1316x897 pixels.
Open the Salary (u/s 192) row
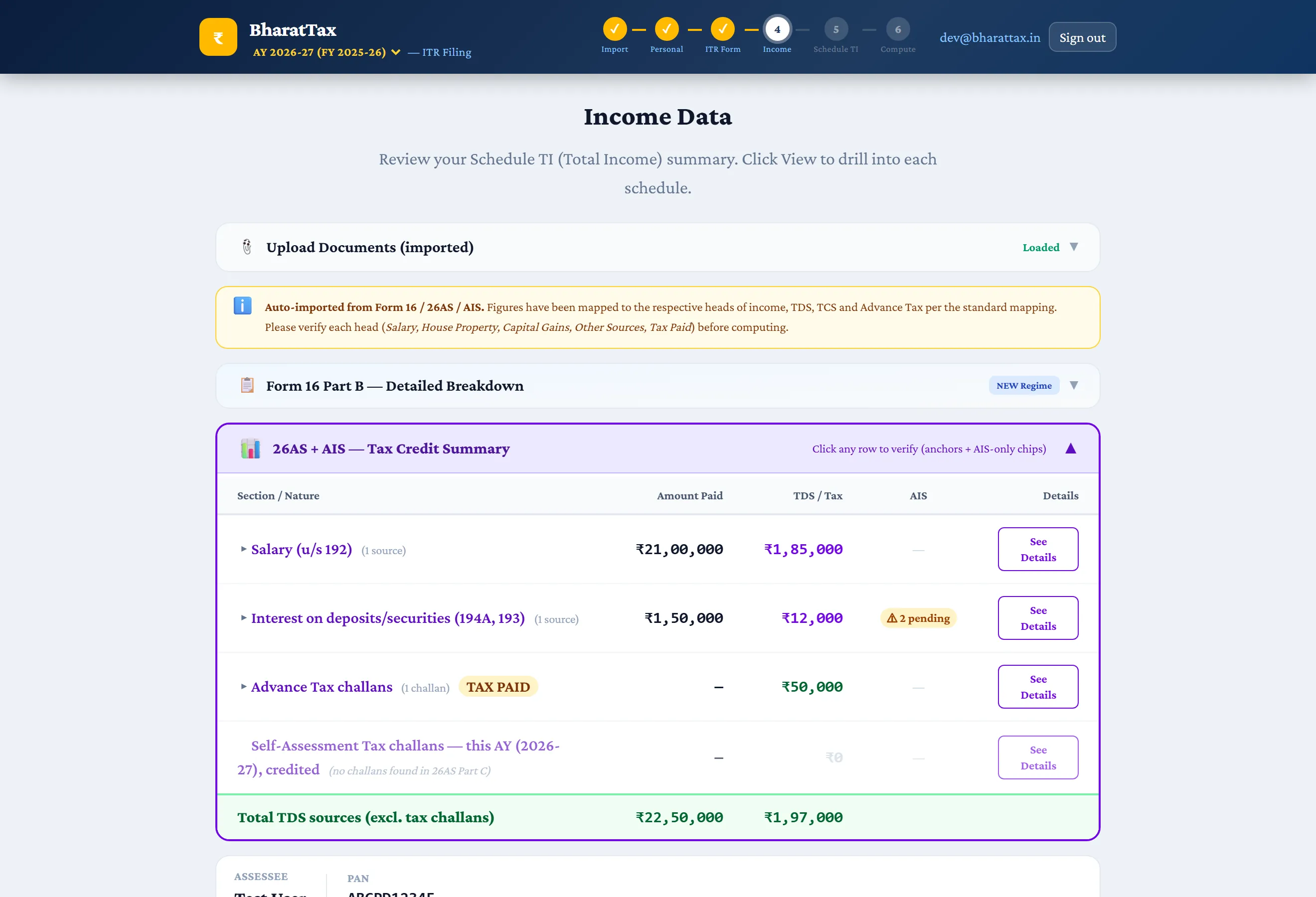pyautogui.click(x=658, y=549)
